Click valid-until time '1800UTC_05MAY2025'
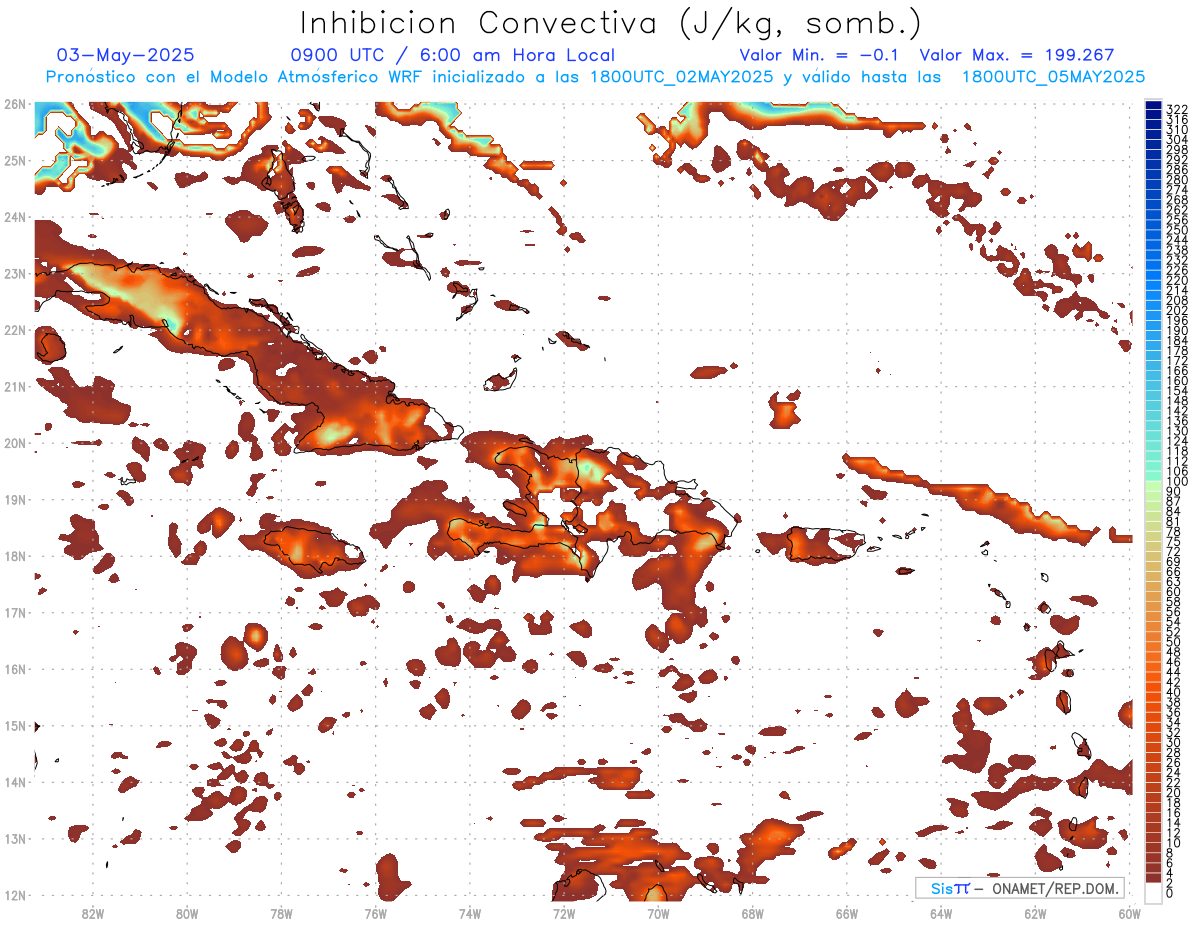This screenshot has height=927, width=1200. point(1053,77)
